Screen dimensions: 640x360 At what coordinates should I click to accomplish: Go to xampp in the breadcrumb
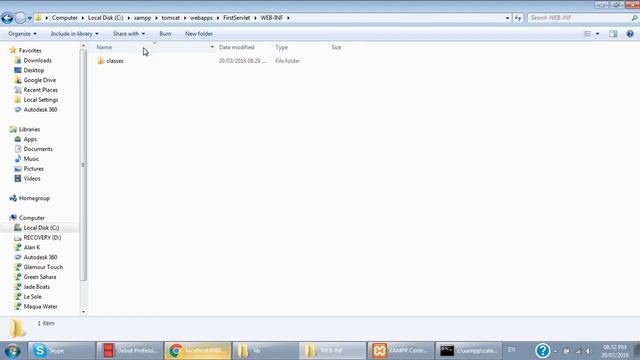click(x=142, y=18)
